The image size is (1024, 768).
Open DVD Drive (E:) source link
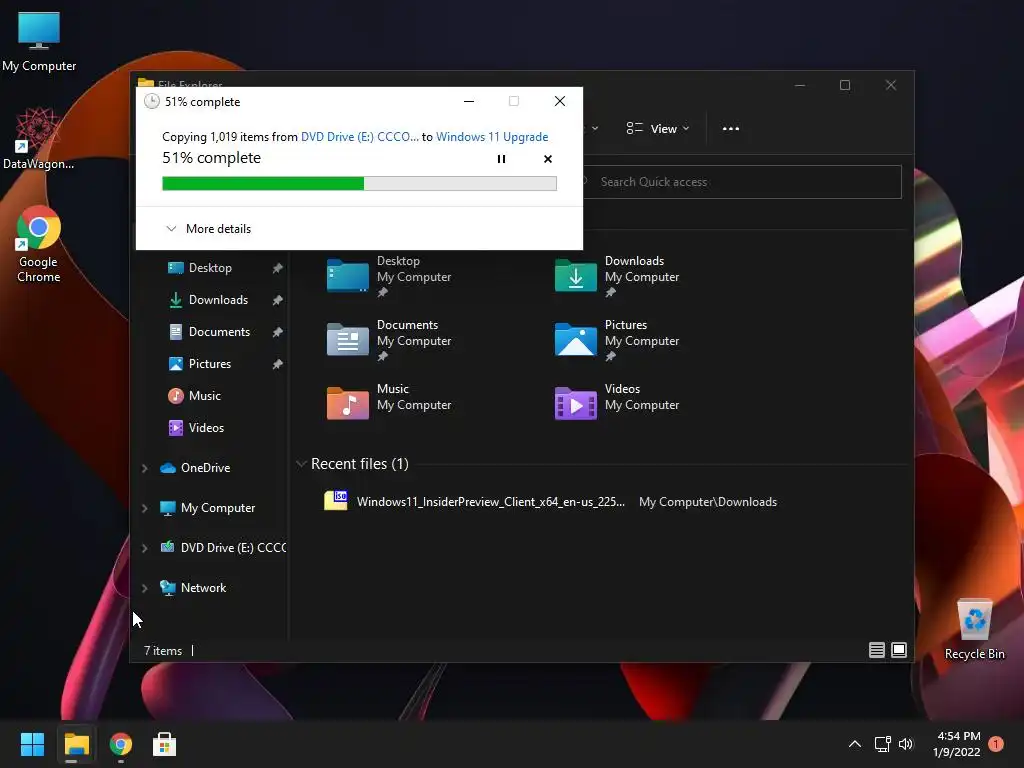pyautogui.click(x=360, y=136)
